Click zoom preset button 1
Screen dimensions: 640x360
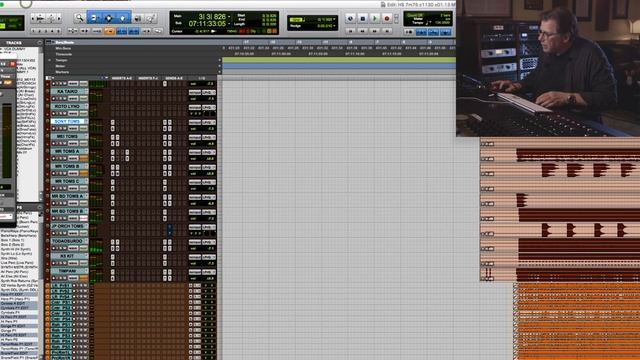33,31
